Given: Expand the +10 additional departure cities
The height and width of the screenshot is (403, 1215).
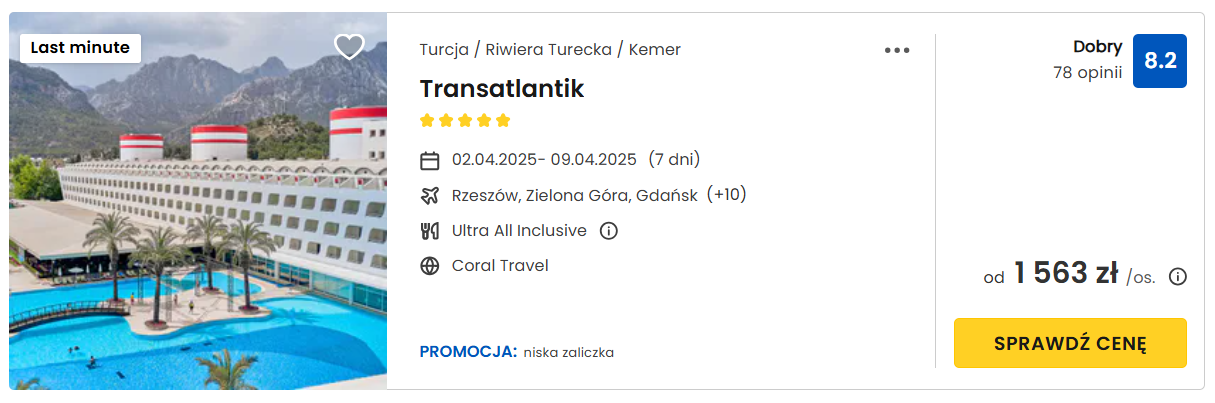Looking at the screenshot, I should 727,194.
